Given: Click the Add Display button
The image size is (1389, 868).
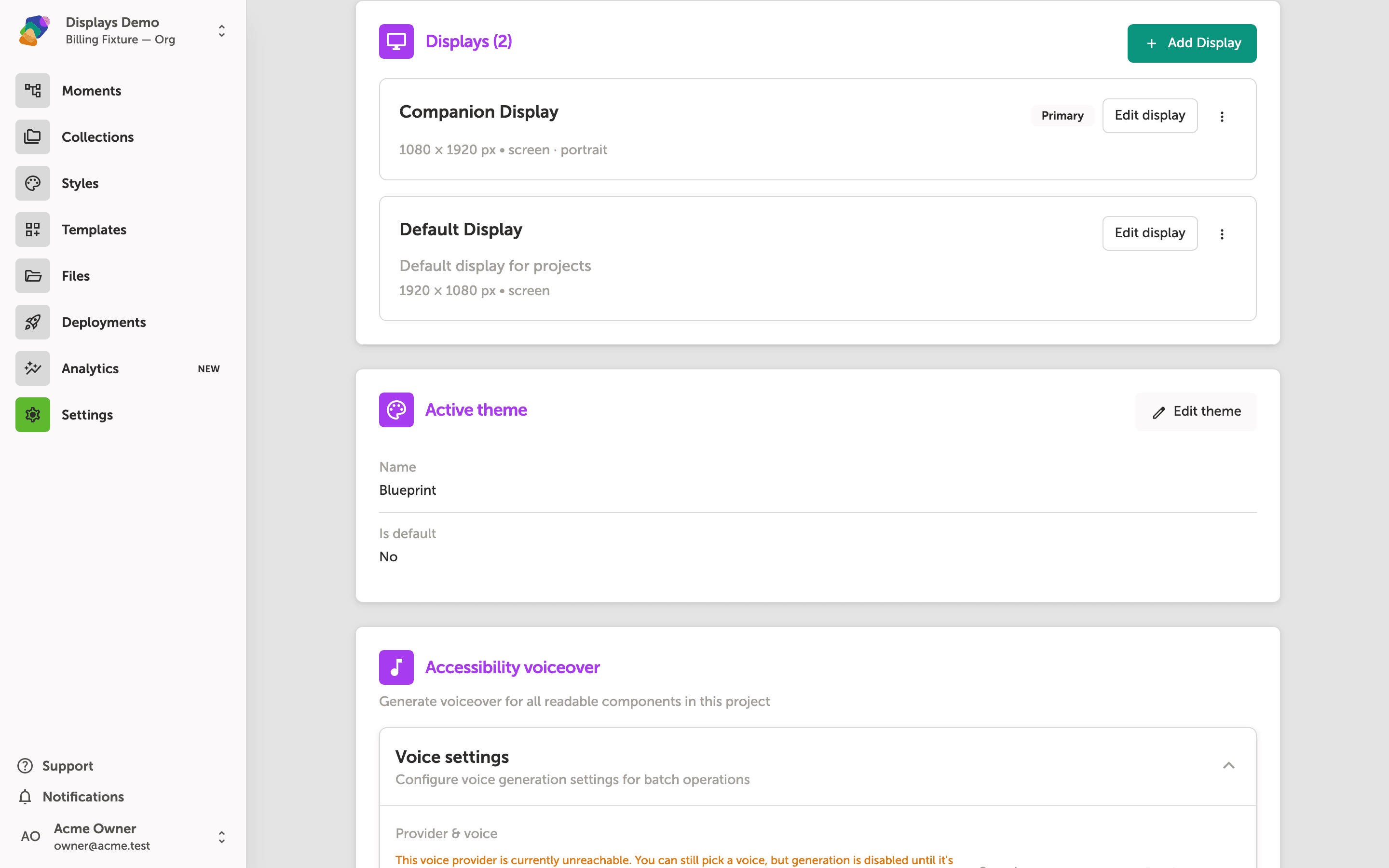Looking at the screenshot, I should click(1192, 43).
